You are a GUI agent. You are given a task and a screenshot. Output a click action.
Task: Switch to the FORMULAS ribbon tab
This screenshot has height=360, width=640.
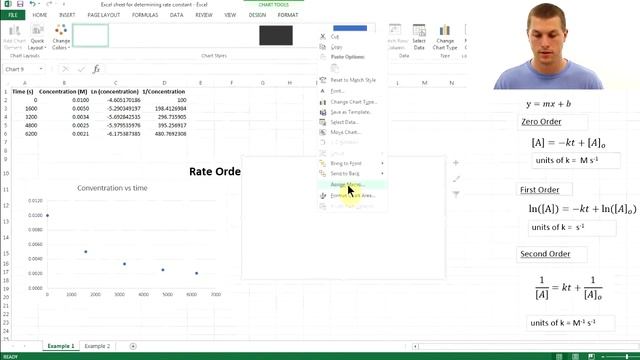145,15
